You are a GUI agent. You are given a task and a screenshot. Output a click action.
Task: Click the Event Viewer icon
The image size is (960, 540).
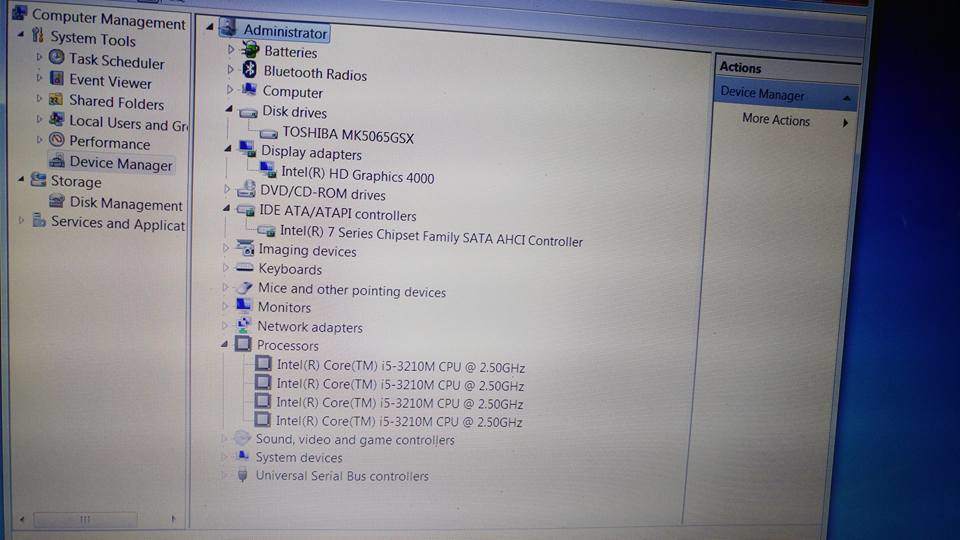click(56, 78)
